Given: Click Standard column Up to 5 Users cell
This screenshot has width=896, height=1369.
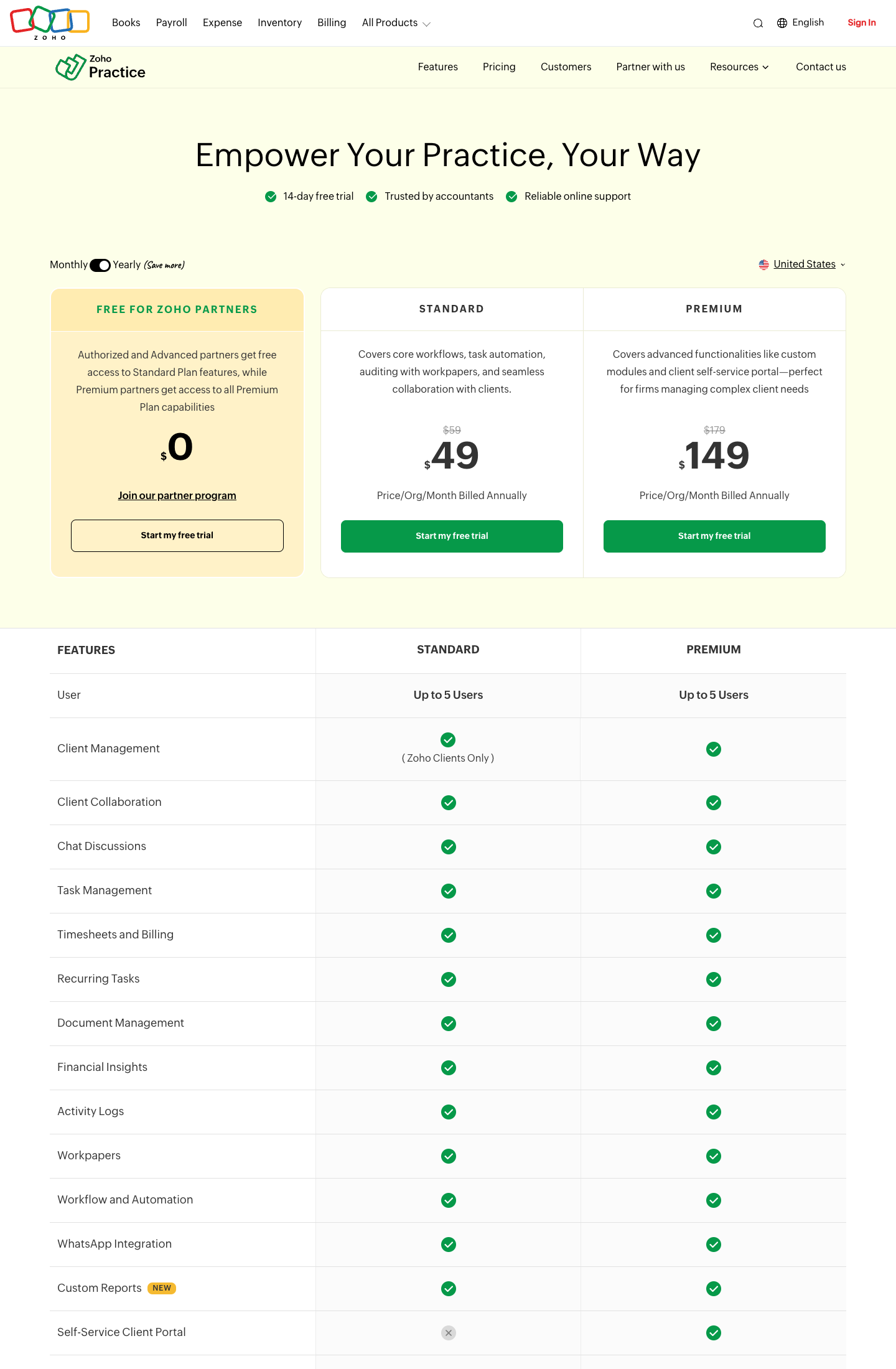Looking at the screenshot, I should click(x=448, y=696).
